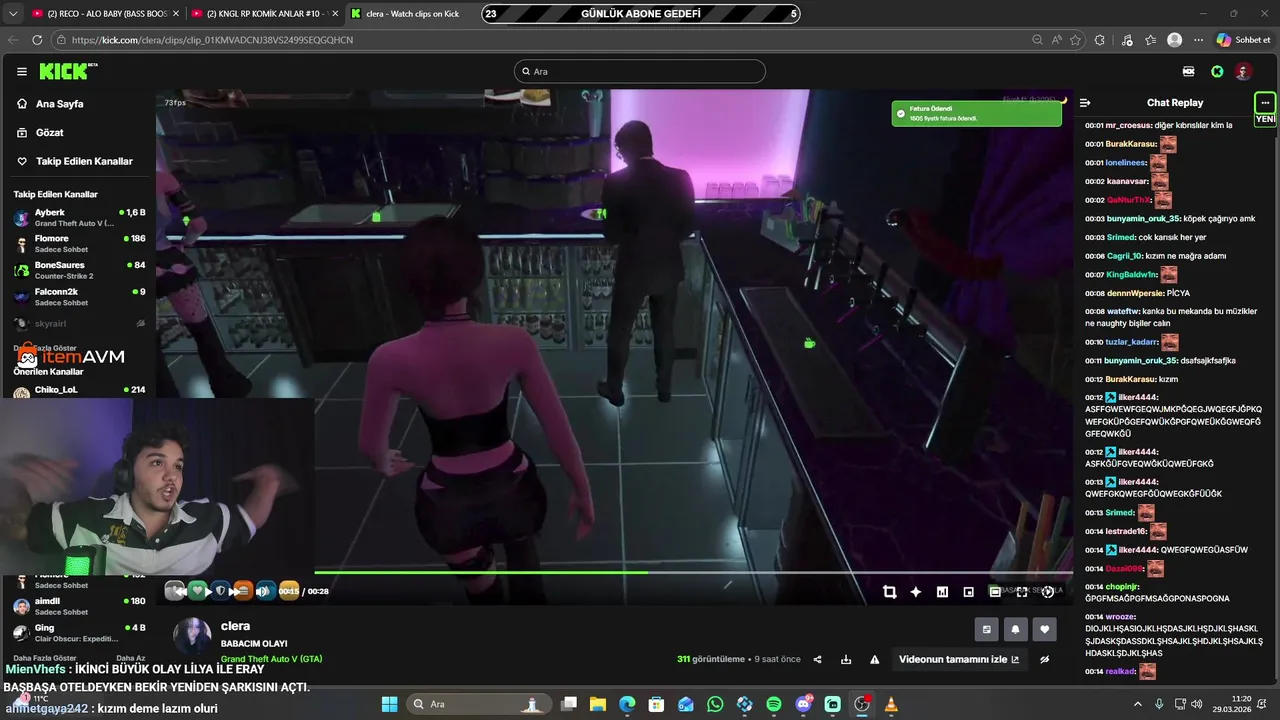Screen dimensions: 1280x720
Task: Open Chat Replay three-dot options menu
Action: 1265,102
